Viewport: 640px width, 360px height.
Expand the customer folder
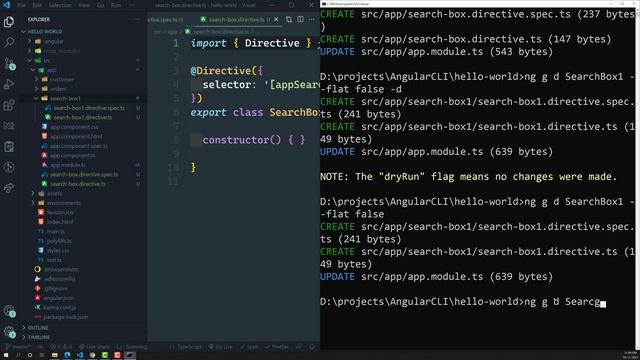coord(62,79)
